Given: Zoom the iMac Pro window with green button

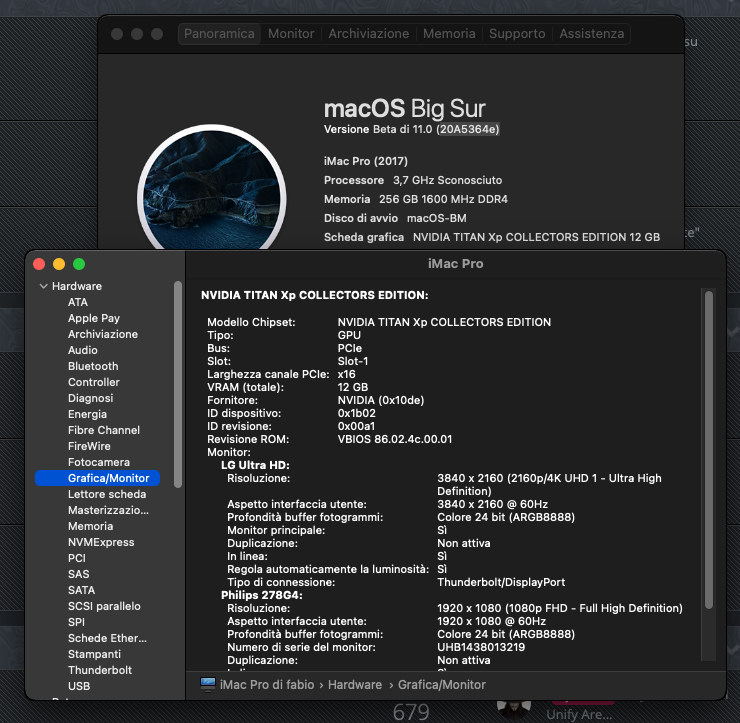Looking at the screenshot, I should click(79, 264).
